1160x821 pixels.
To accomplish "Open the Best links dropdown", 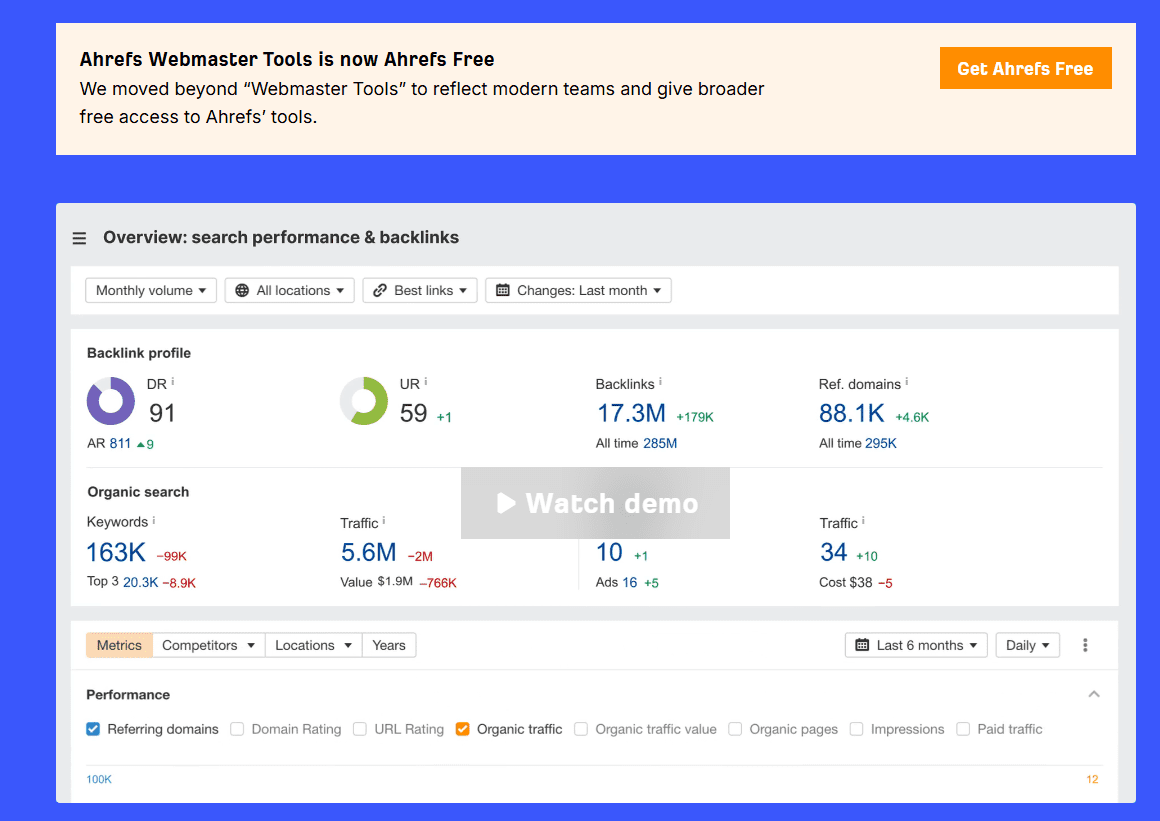I will (419, 291).
